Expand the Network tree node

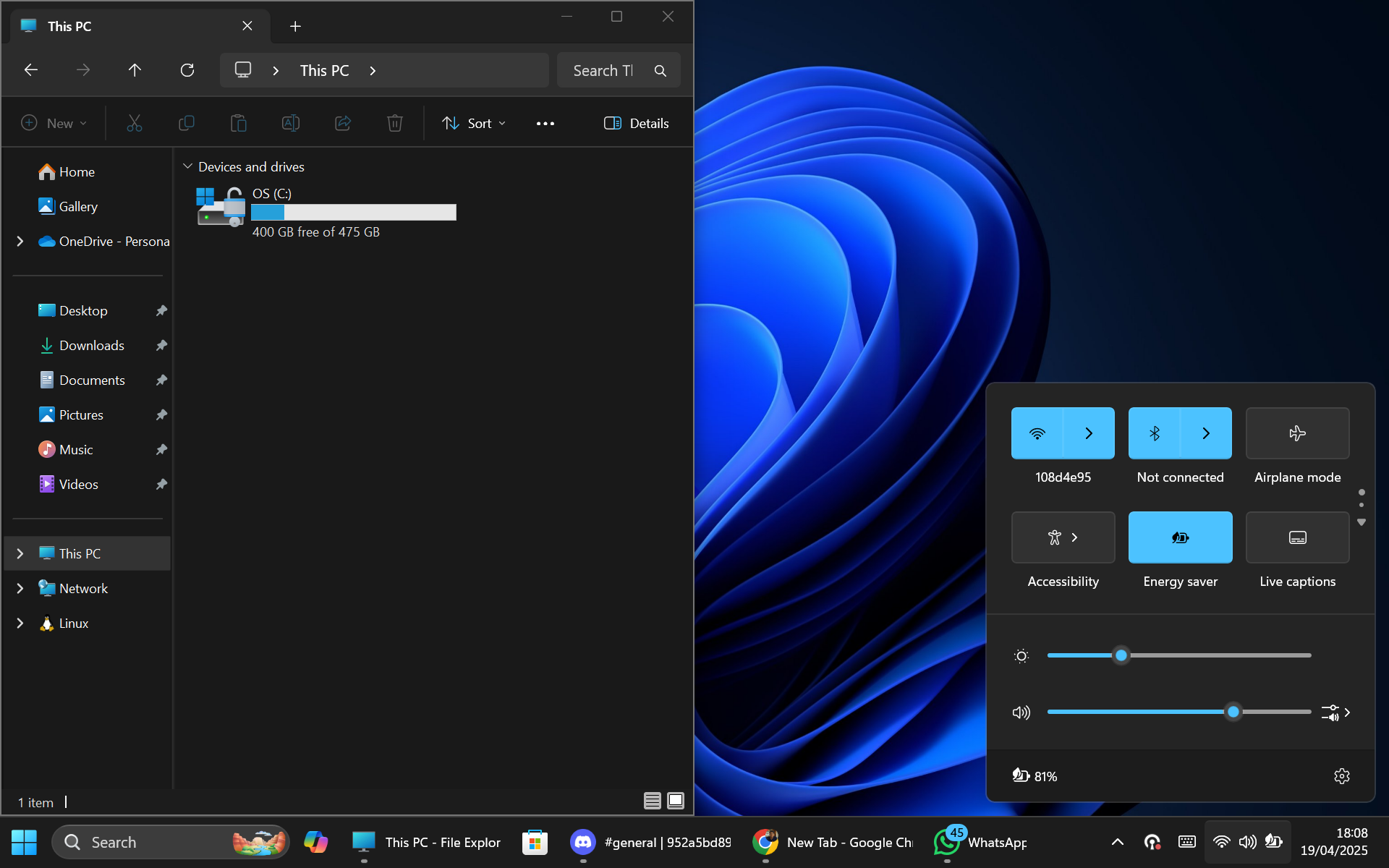(20, 589)
